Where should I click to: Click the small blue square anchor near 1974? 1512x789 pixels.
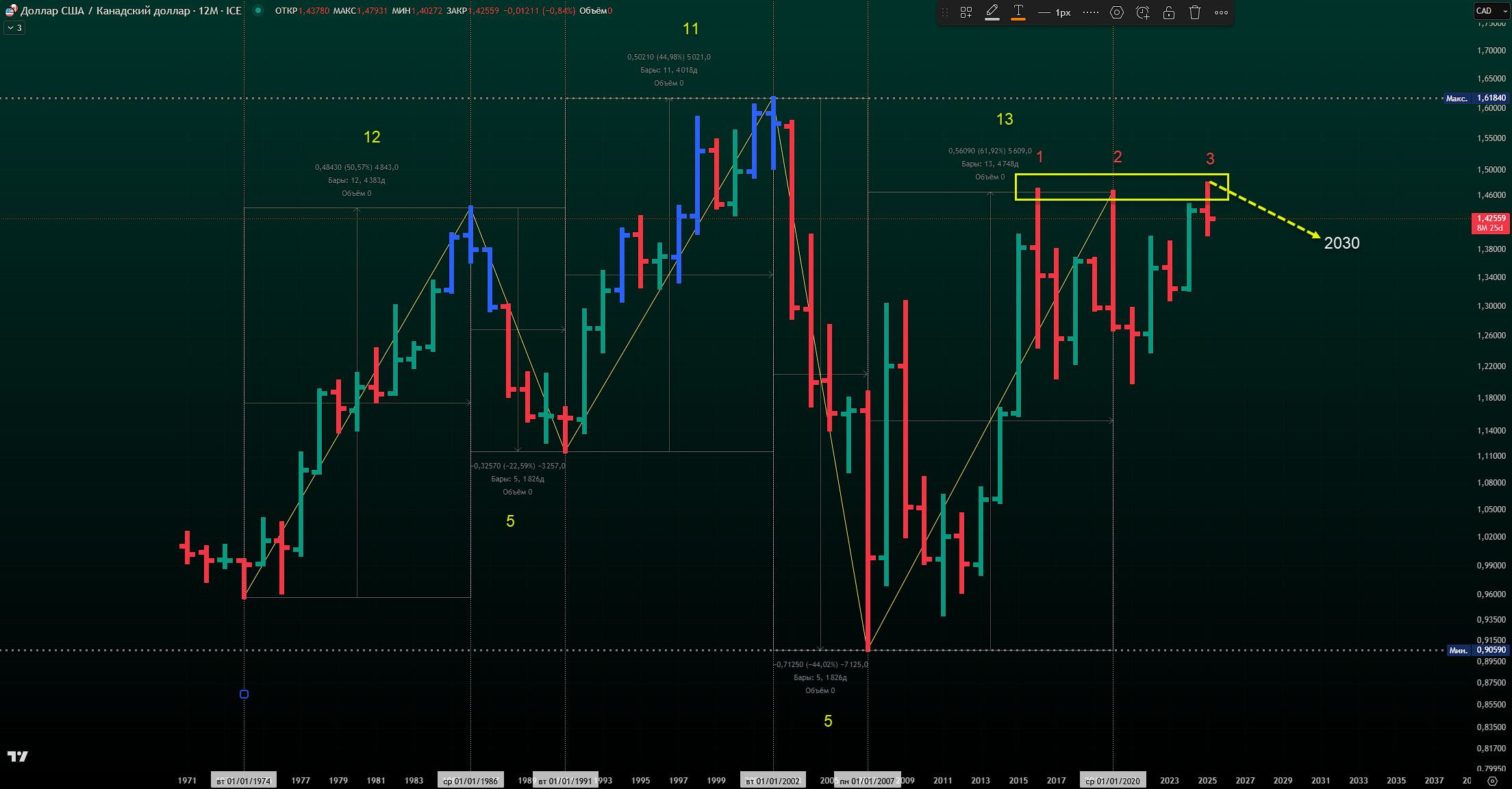(244, 694)
